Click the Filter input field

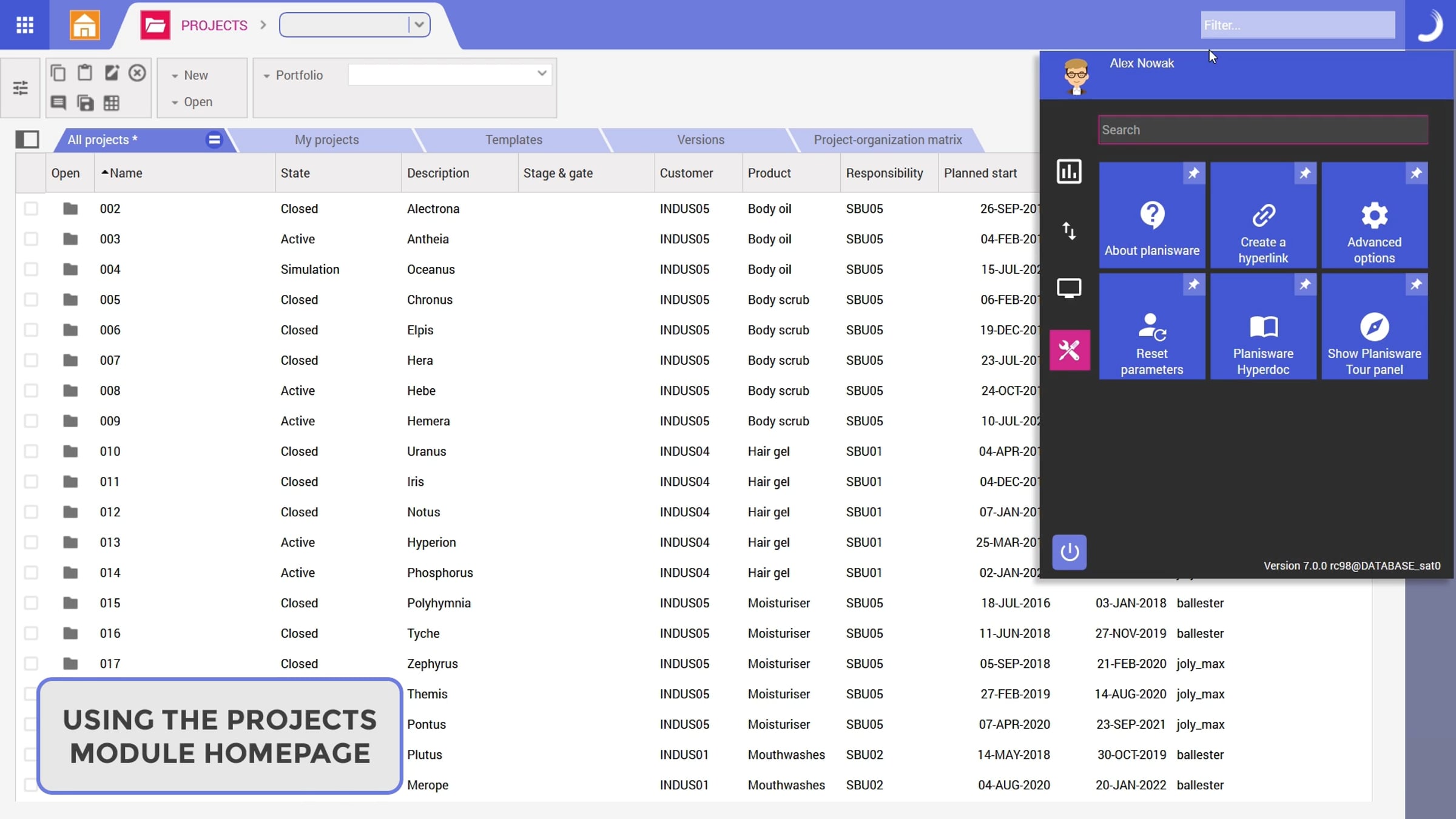(x=1298, y=25)
